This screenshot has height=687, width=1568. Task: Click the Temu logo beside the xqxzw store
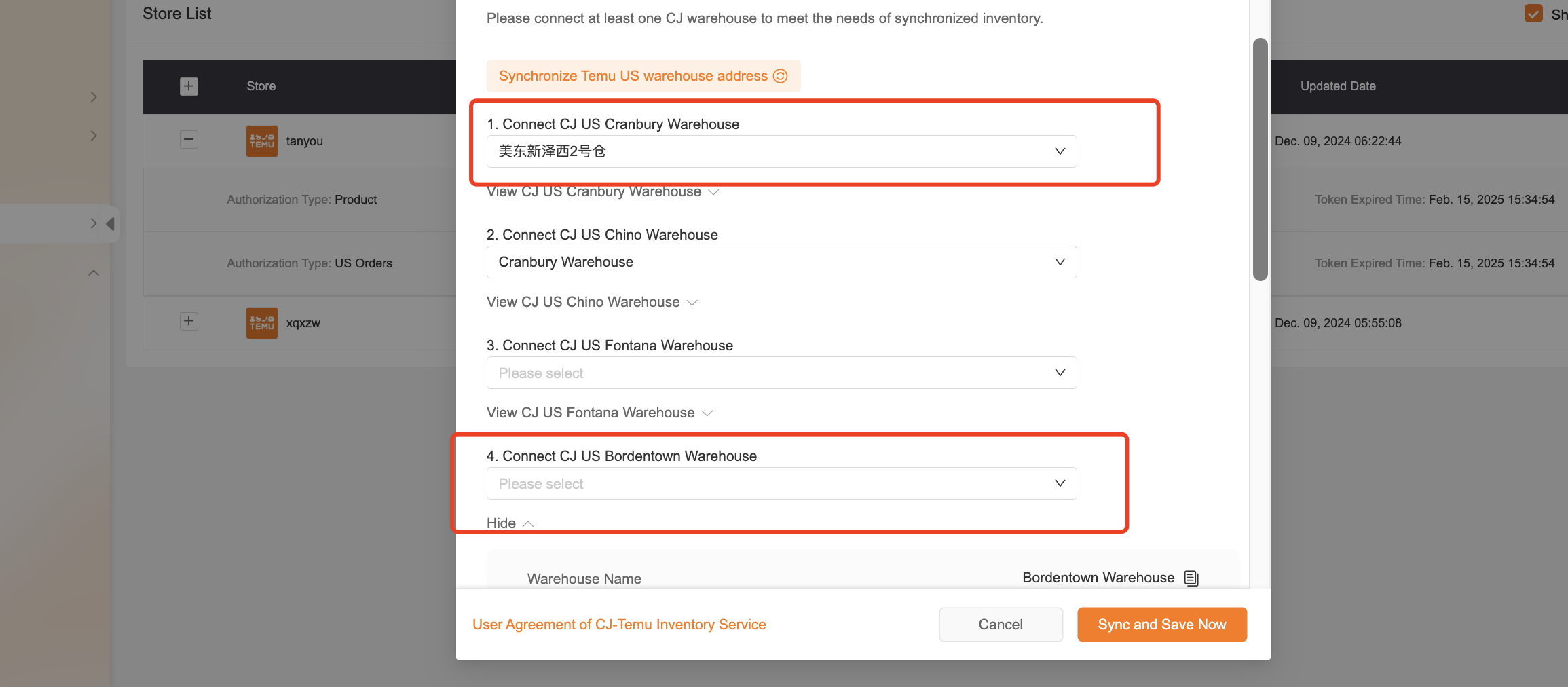click(262, 322)
